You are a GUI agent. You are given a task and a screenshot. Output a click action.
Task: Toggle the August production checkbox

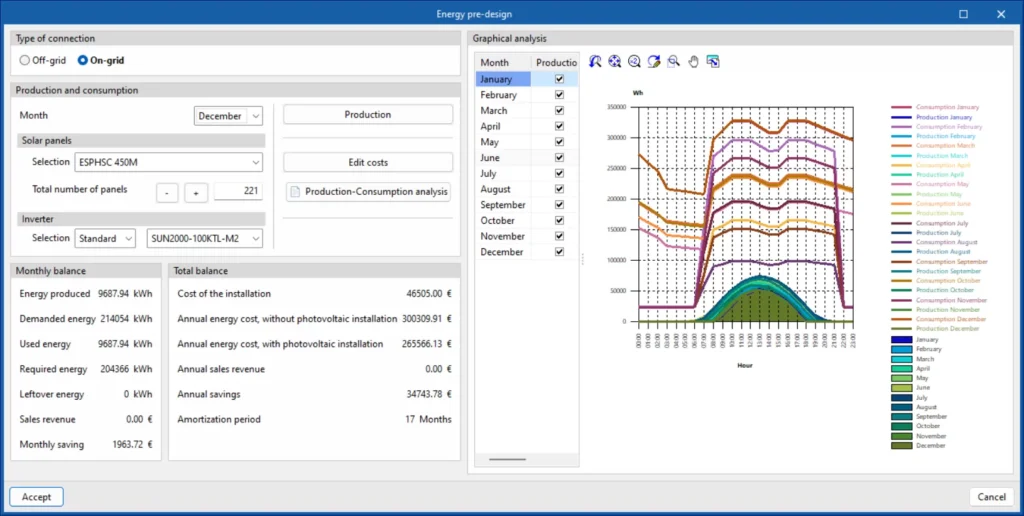[559, 189]
